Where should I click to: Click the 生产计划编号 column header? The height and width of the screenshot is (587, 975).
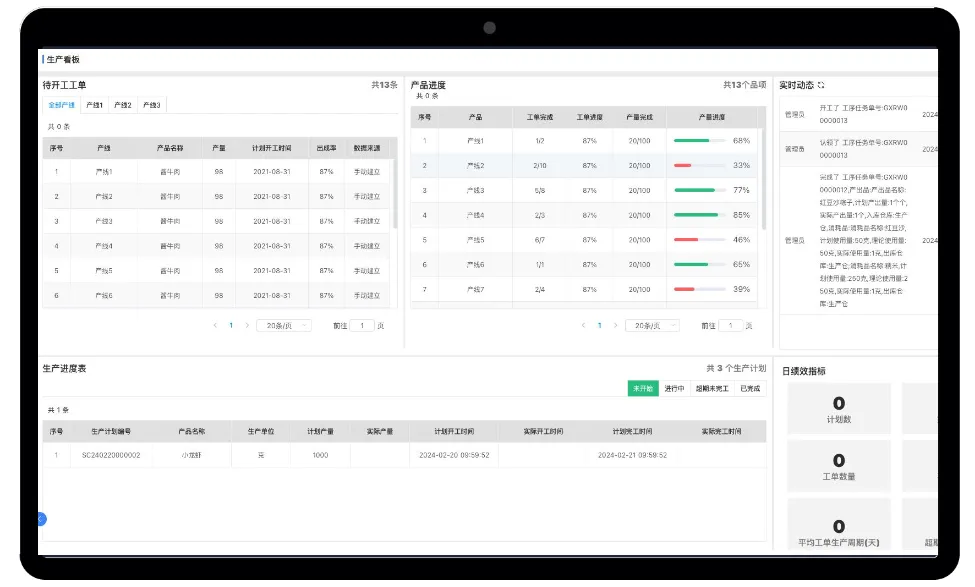[111, 431]
